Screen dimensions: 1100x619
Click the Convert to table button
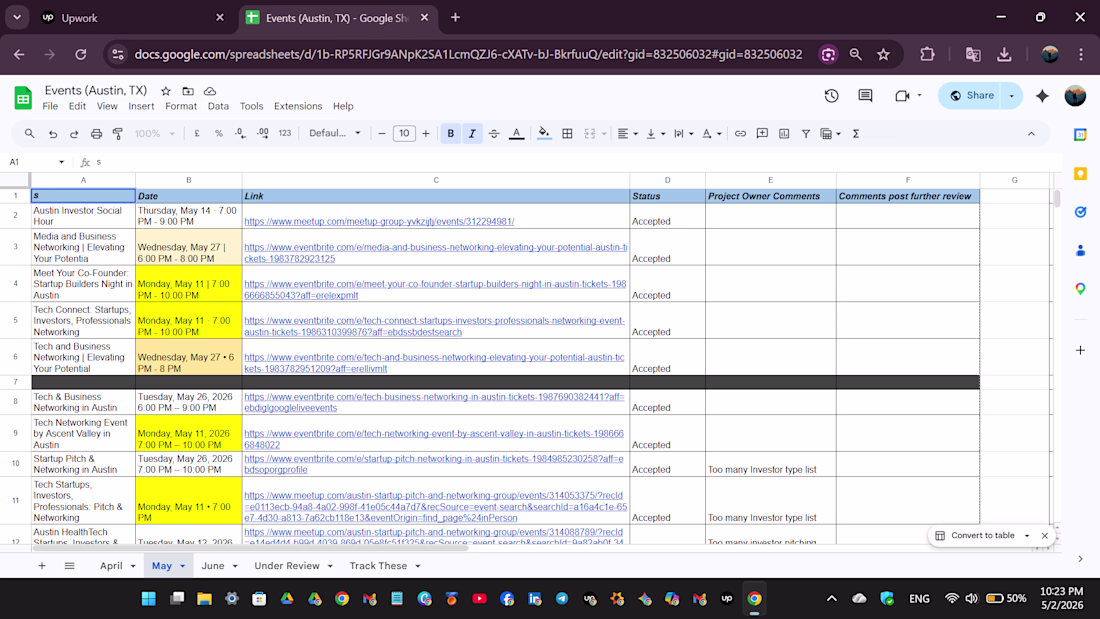(x=975, y=535)
